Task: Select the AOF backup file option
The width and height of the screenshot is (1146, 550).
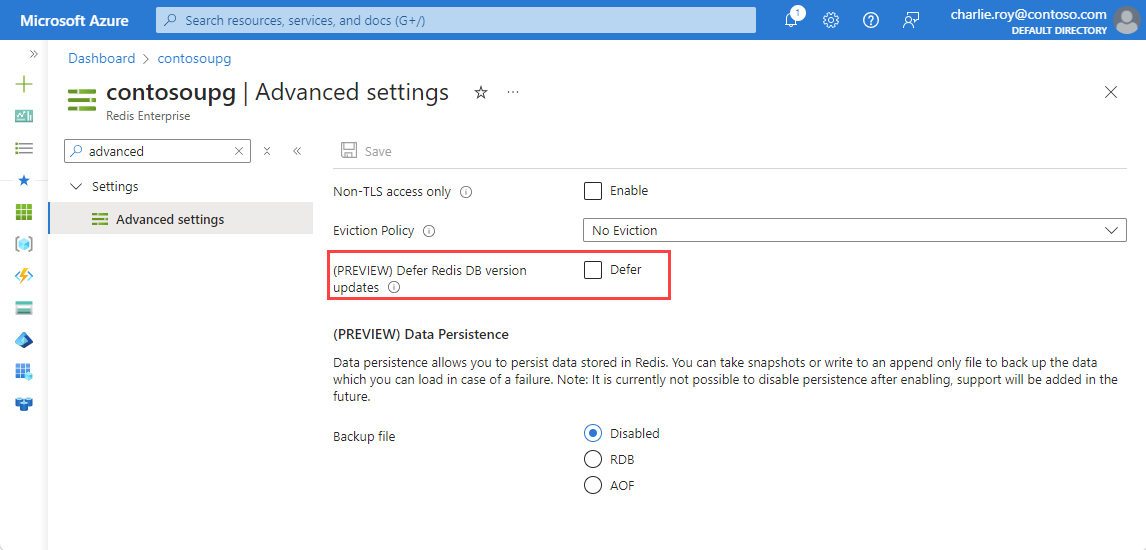Action: point(593,486)
